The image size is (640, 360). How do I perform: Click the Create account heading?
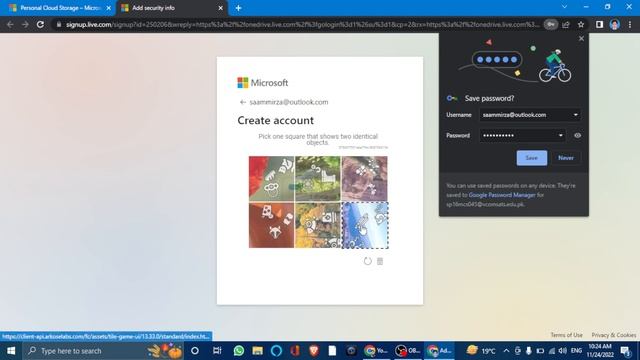point(276,120)
